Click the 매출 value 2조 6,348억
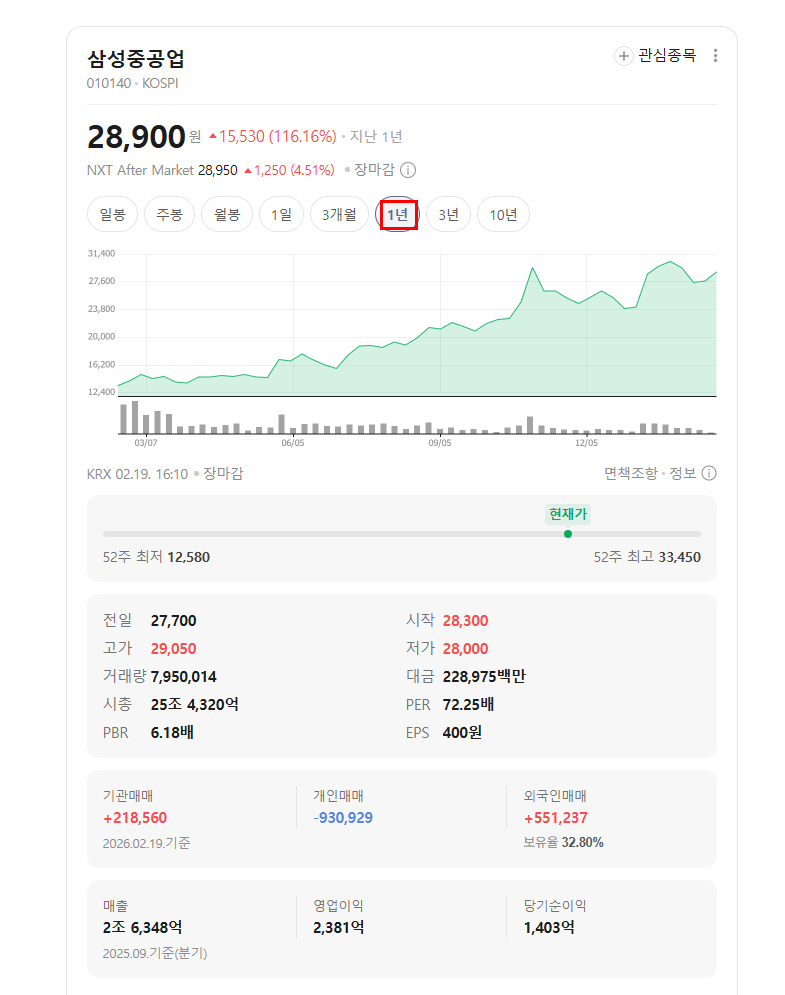Viewport: 785px width, 995px height. click(143, 928)
